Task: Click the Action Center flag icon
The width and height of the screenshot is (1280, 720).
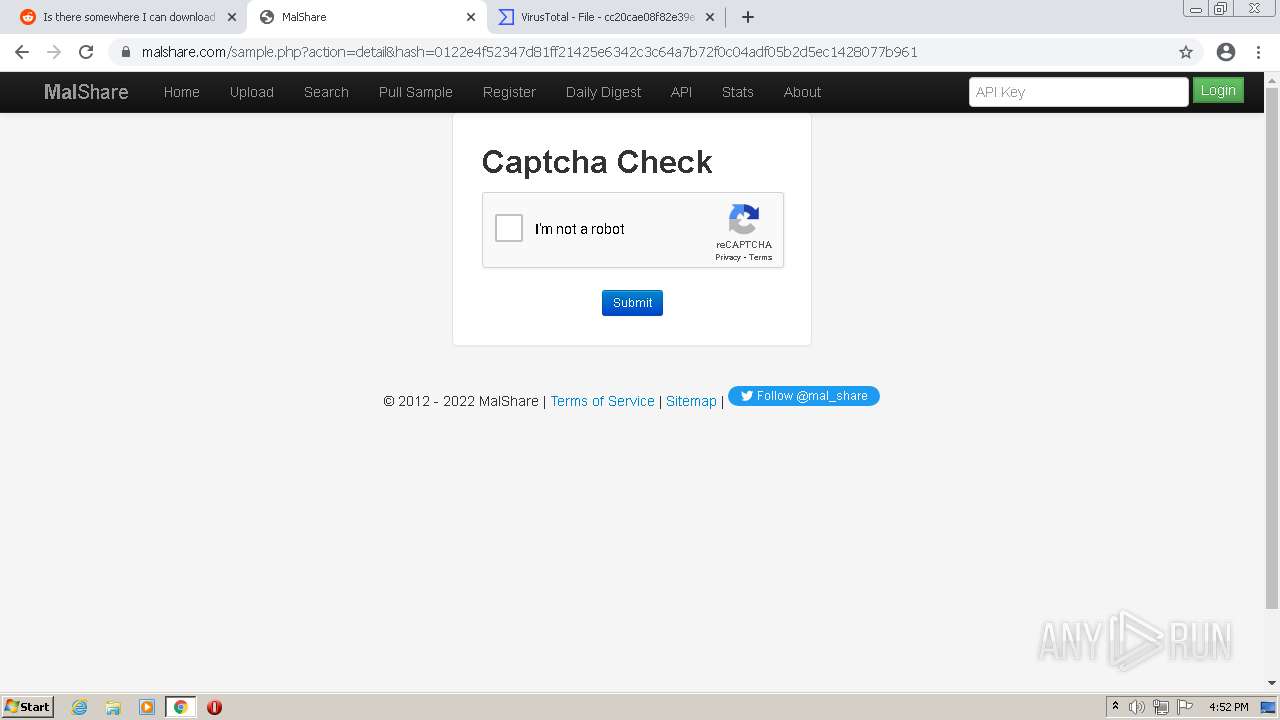Action: (x=1185, y=707)
